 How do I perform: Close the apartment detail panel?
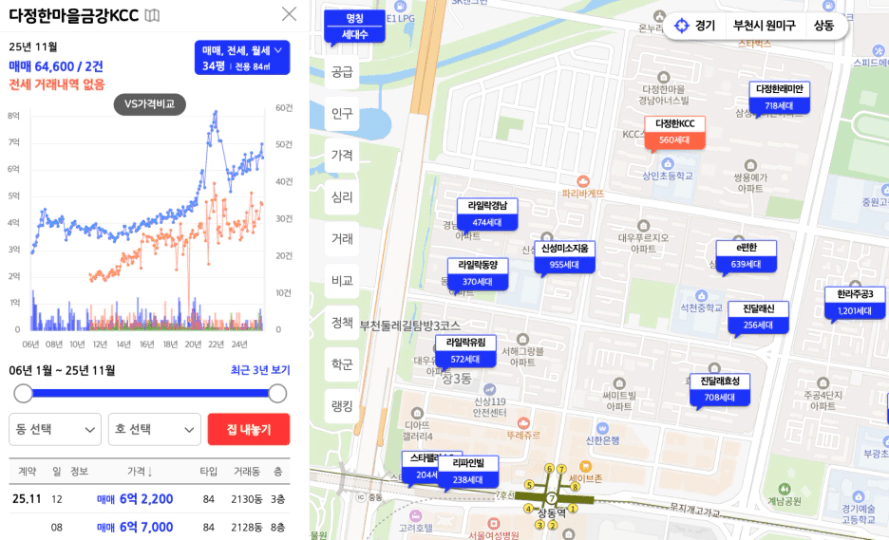click(289, 14)
